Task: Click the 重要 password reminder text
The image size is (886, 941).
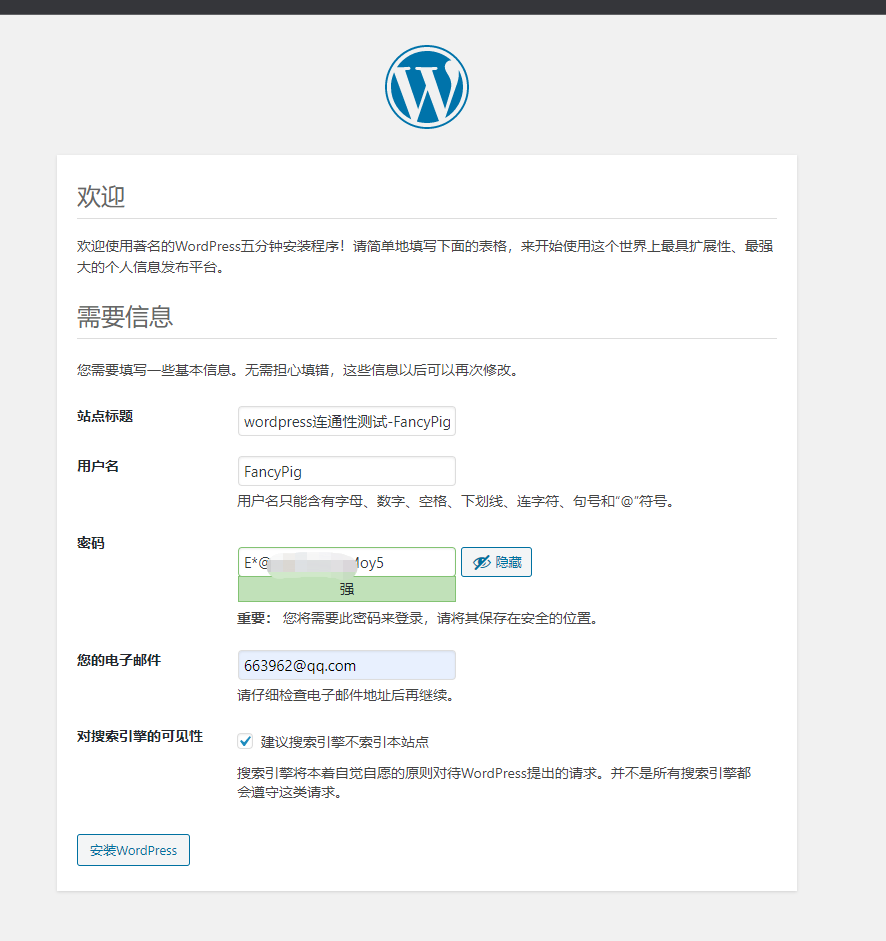Action: point(420,618)
